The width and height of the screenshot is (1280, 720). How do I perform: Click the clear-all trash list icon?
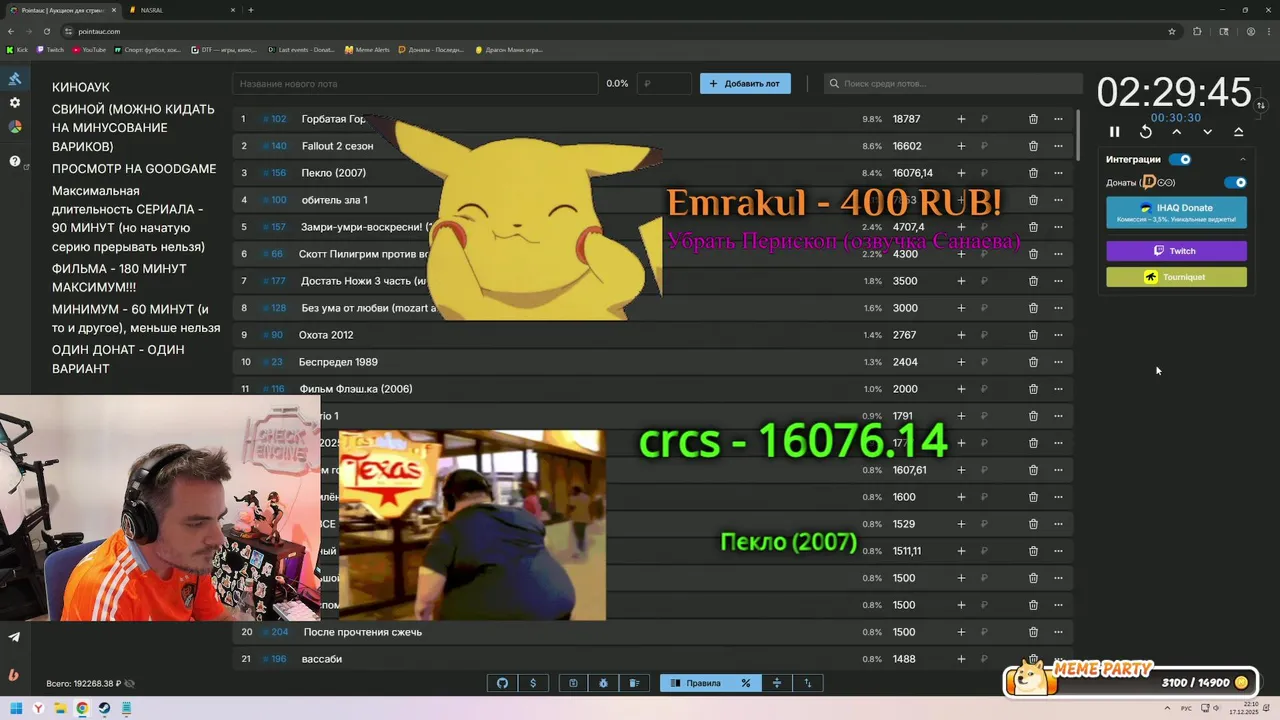point(634,683)
